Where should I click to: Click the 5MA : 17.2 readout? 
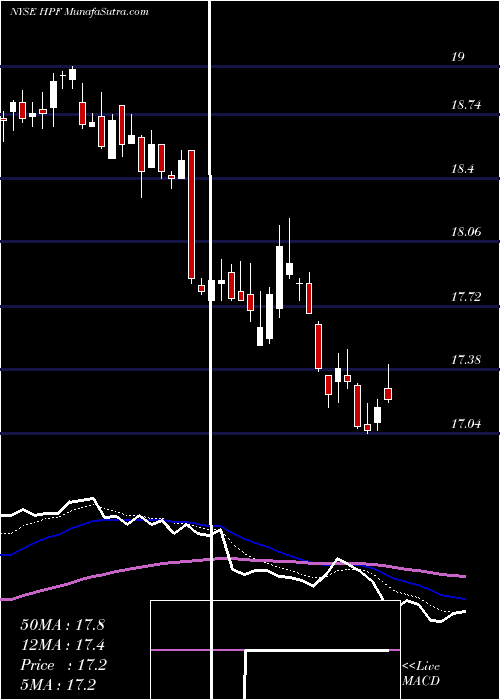(x=58, y=684)
